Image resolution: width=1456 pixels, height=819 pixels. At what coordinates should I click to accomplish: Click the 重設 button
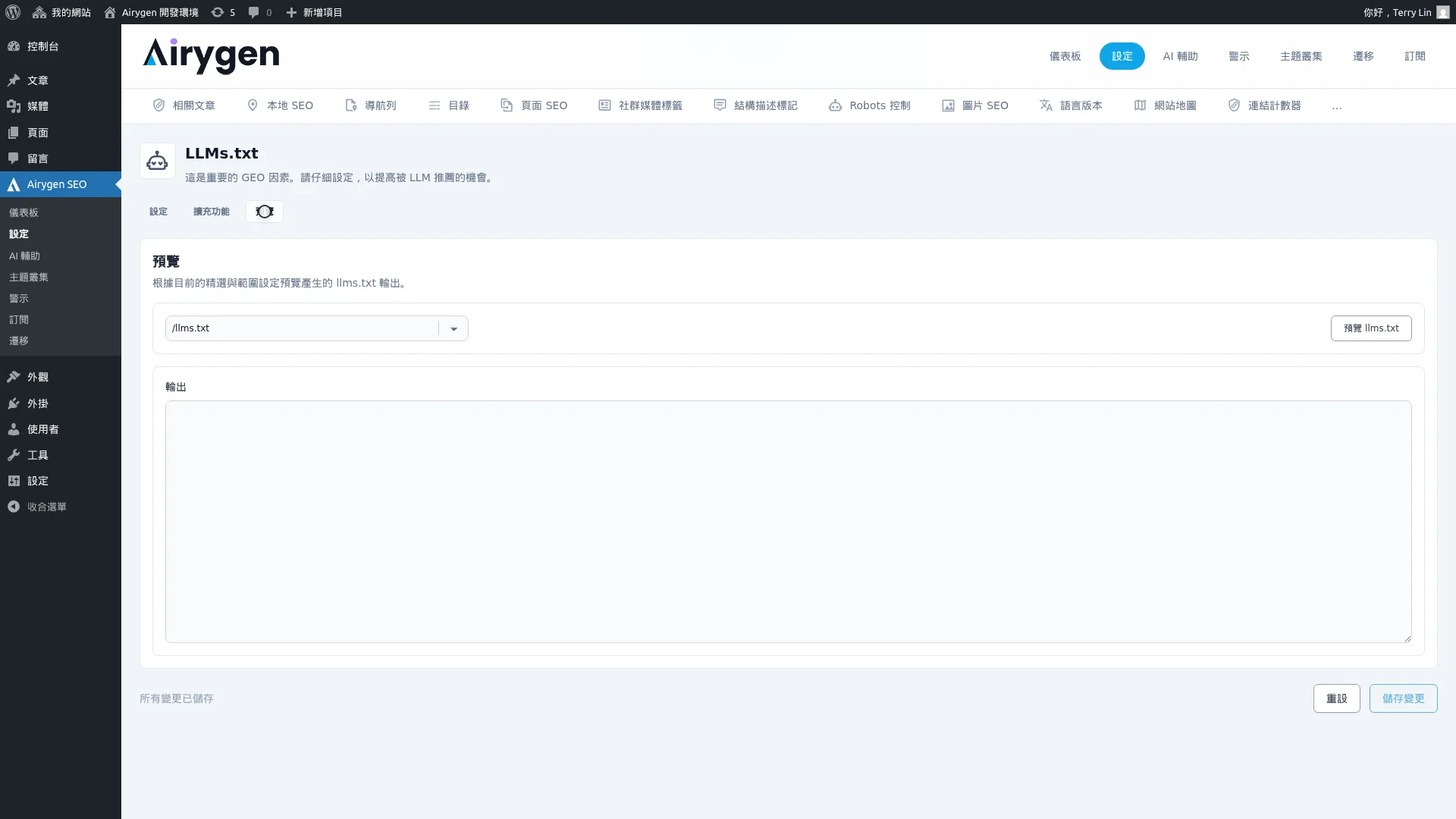[x=1336, y=698]
